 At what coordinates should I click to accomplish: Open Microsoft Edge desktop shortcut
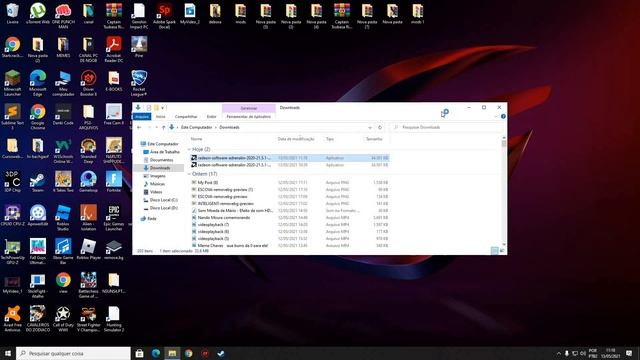(x=38, y=83)
